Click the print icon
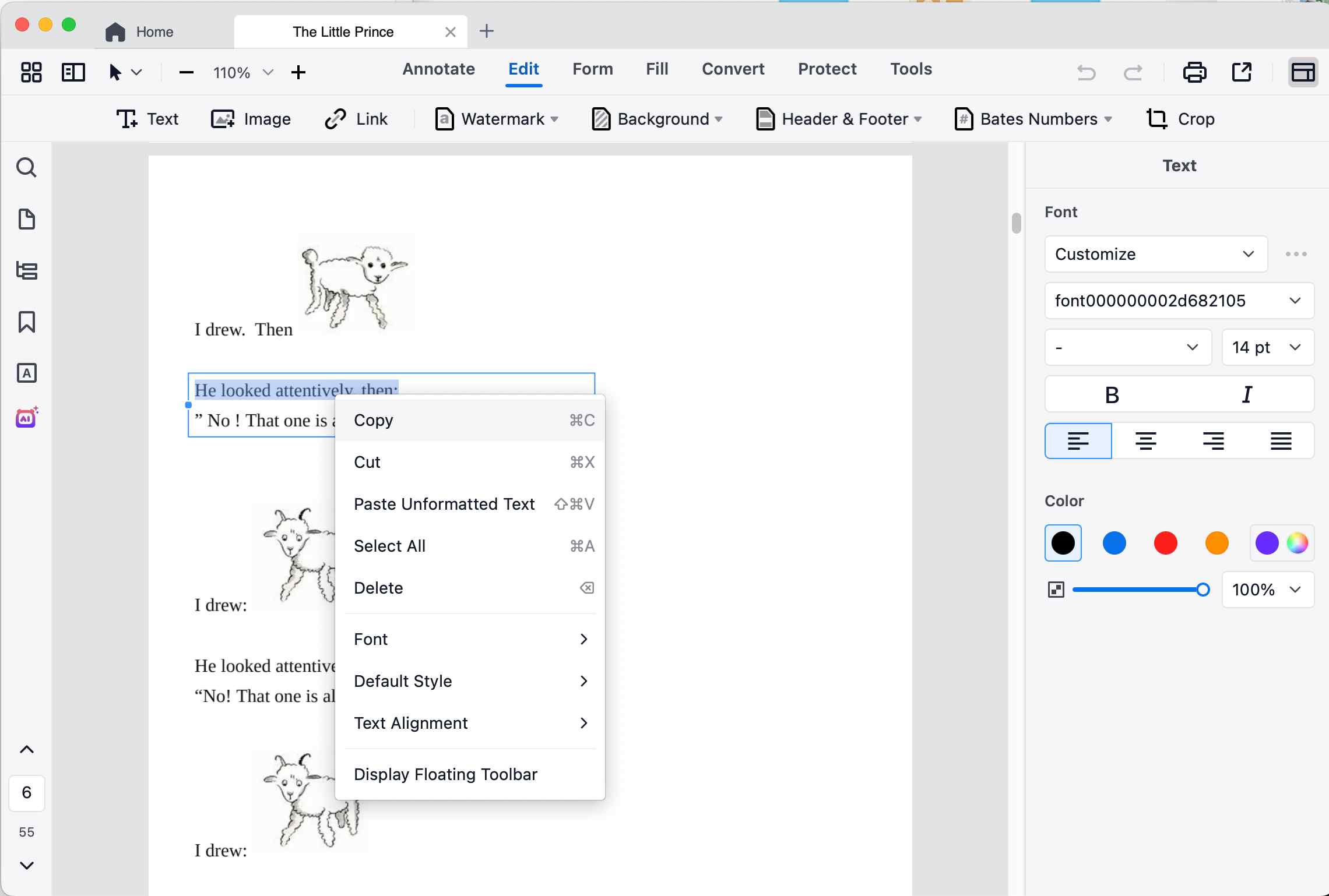 1194,72
